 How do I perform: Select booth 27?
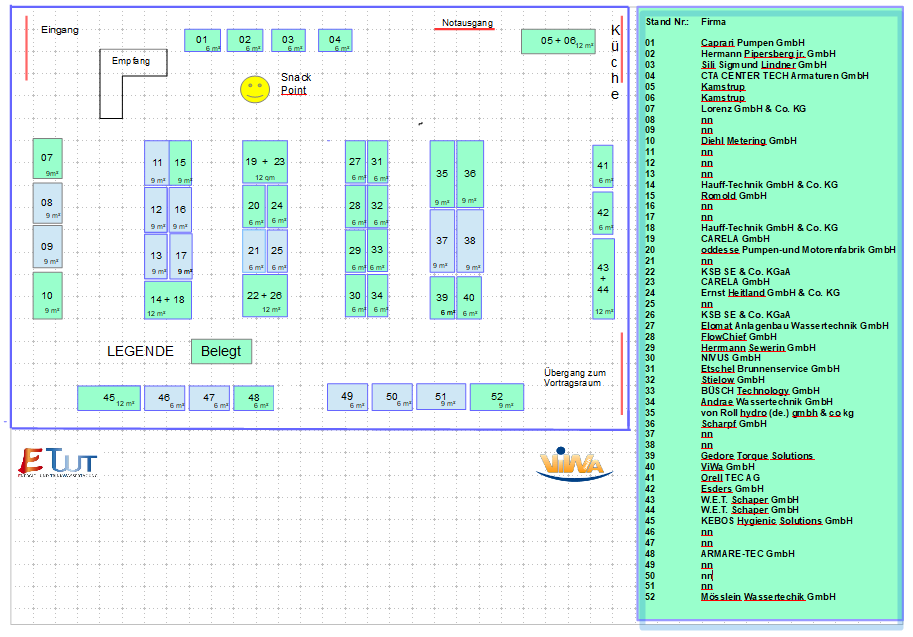[355, 162]
